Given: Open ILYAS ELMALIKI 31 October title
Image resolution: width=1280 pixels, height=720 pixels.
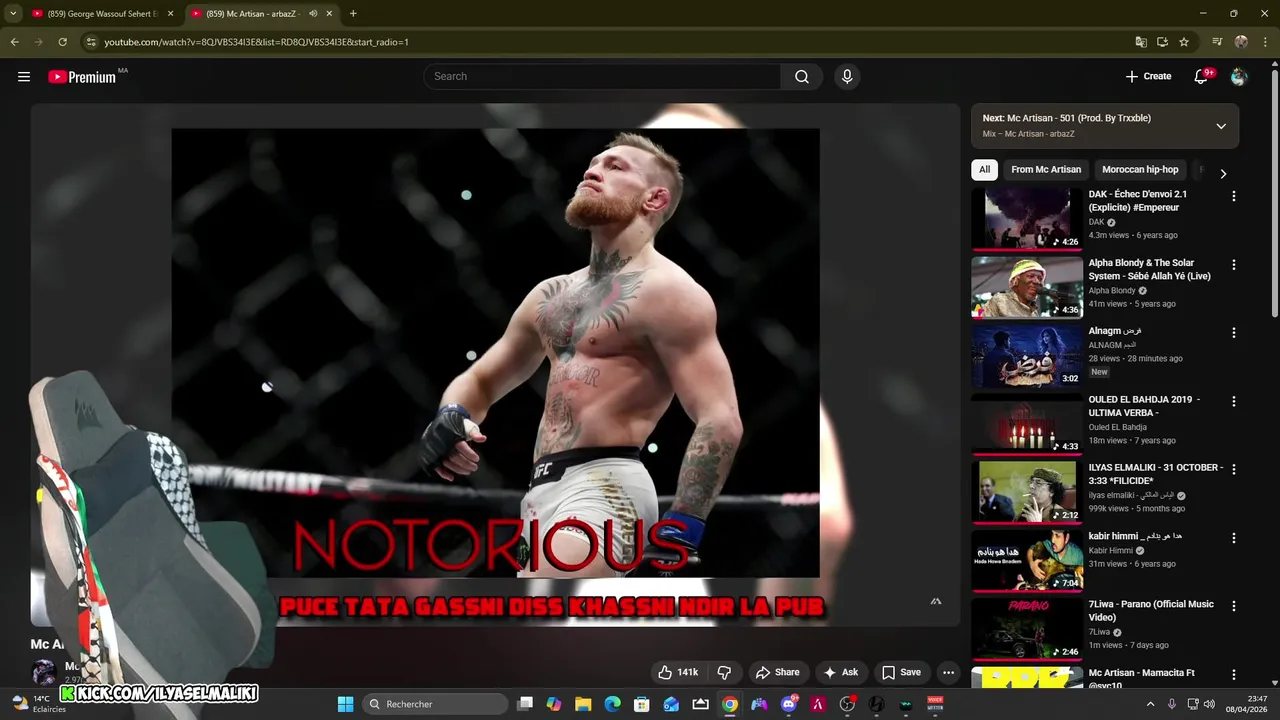Looking at the screenshot, I should tap(1156, 474).
